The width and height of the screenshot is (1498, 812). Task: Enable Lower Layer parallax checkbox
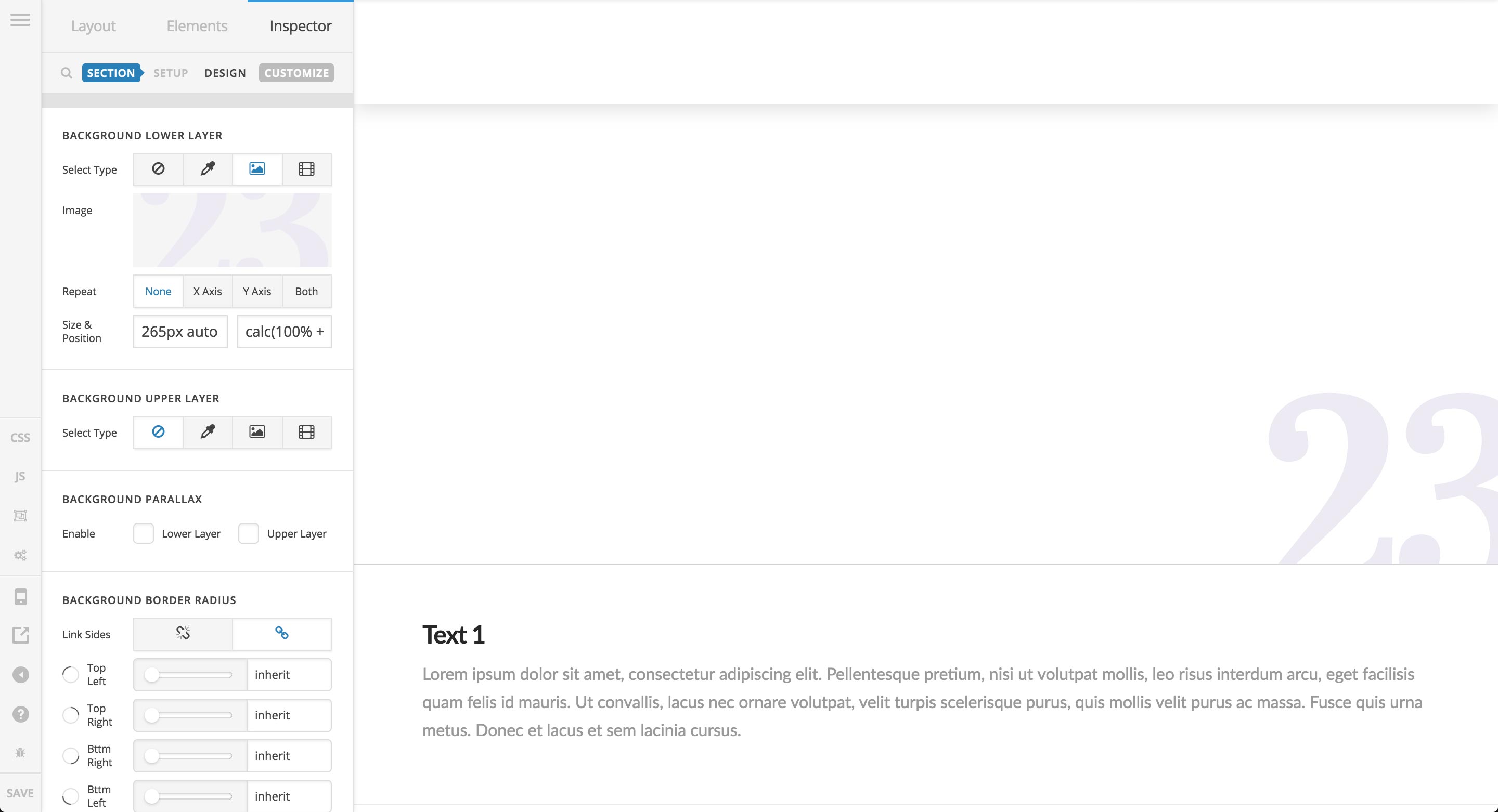143,533
